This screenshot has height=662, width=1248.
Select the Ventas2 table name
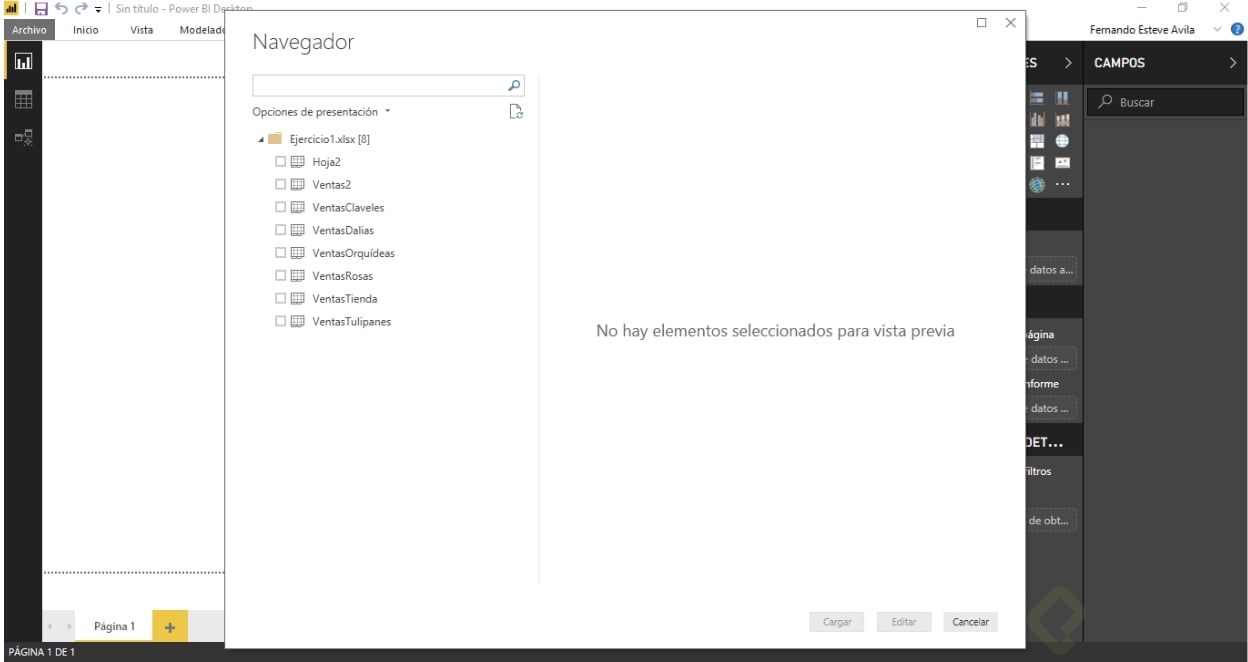tap(331, 185)
